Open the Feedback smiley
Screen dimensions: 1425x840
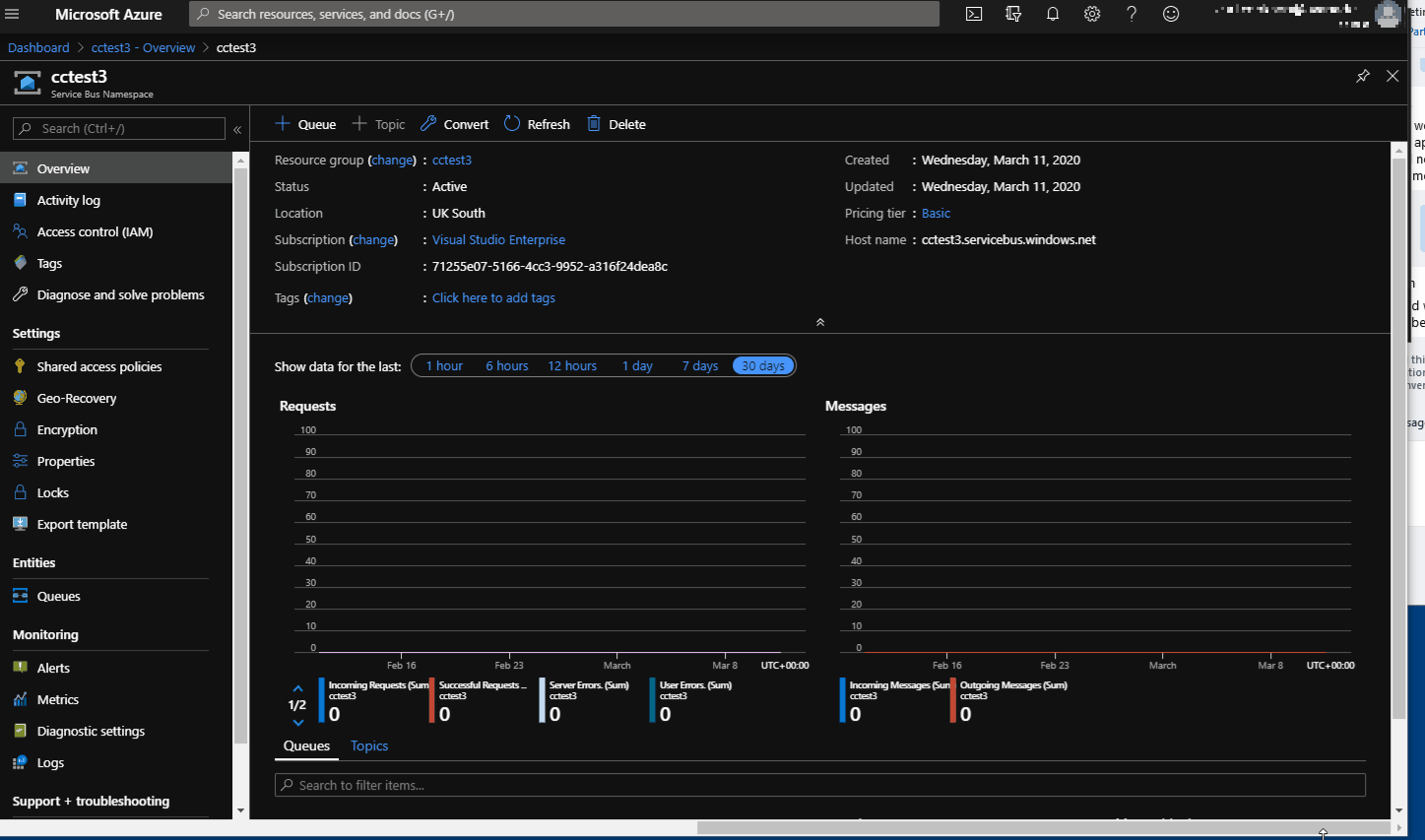(x=1171, y=14)
